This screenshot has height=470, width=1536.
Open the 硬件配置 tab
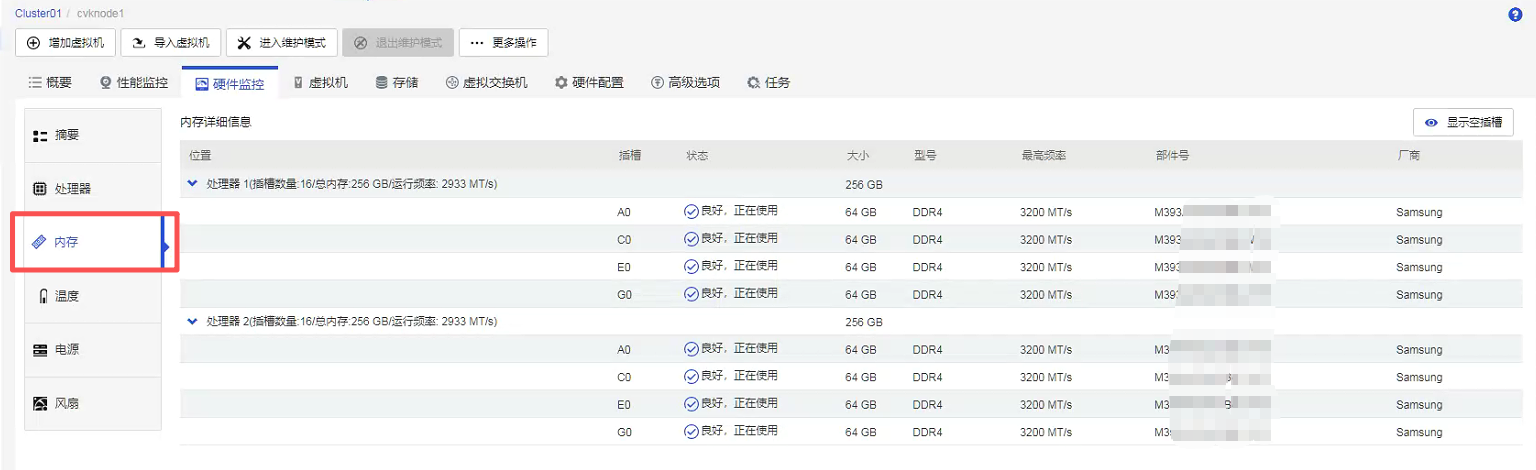pyautogui.click(x=589, y=83)
